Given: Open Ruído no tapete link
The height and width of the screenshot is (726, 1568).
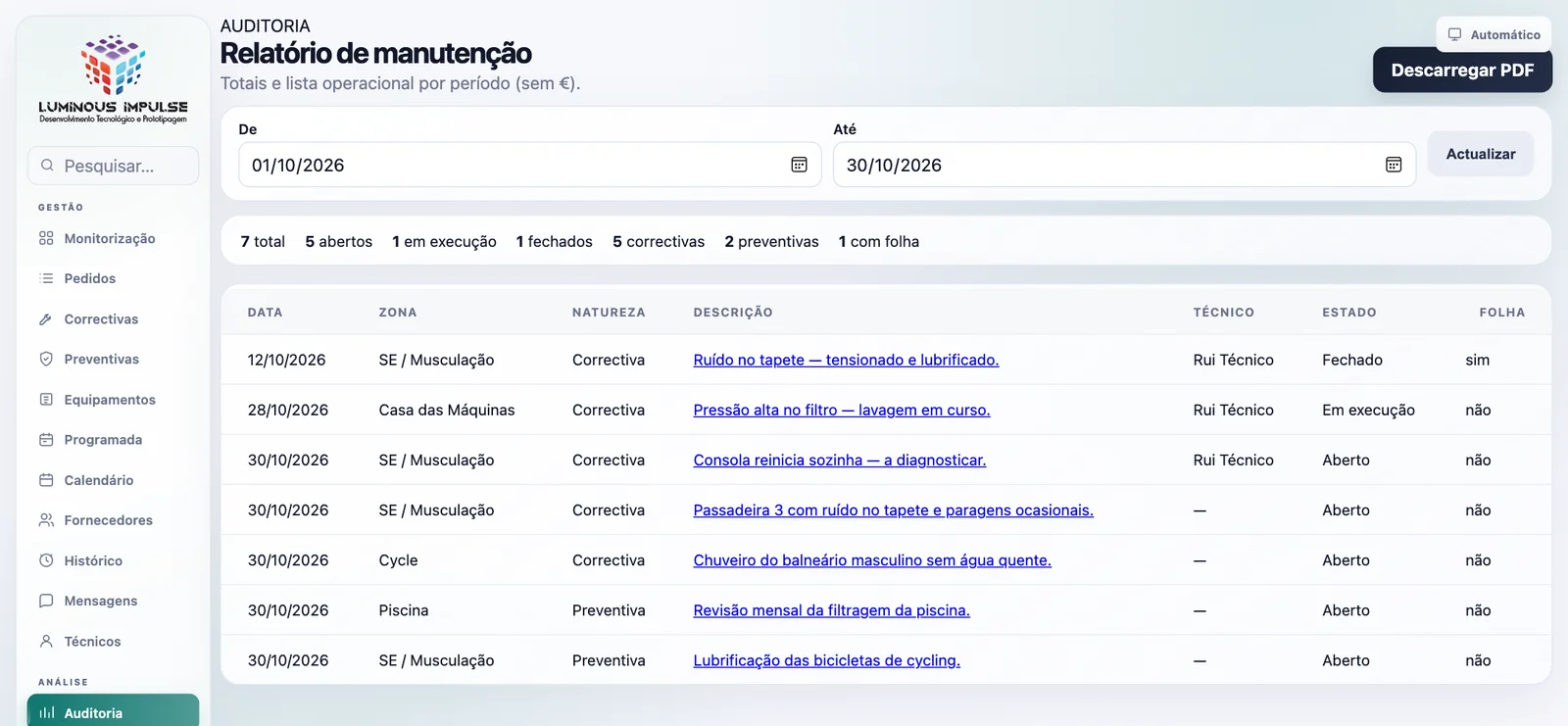Looking at the screenshot, I should (846, 360).
